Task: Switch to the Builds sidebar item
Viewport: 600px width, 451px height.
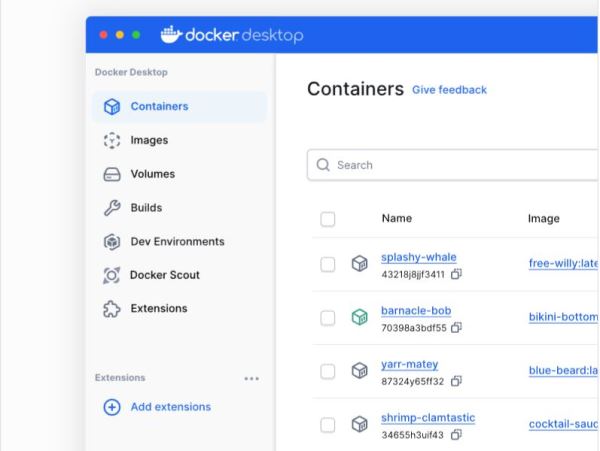Action: pyautogui.click(x=146, y=208)
